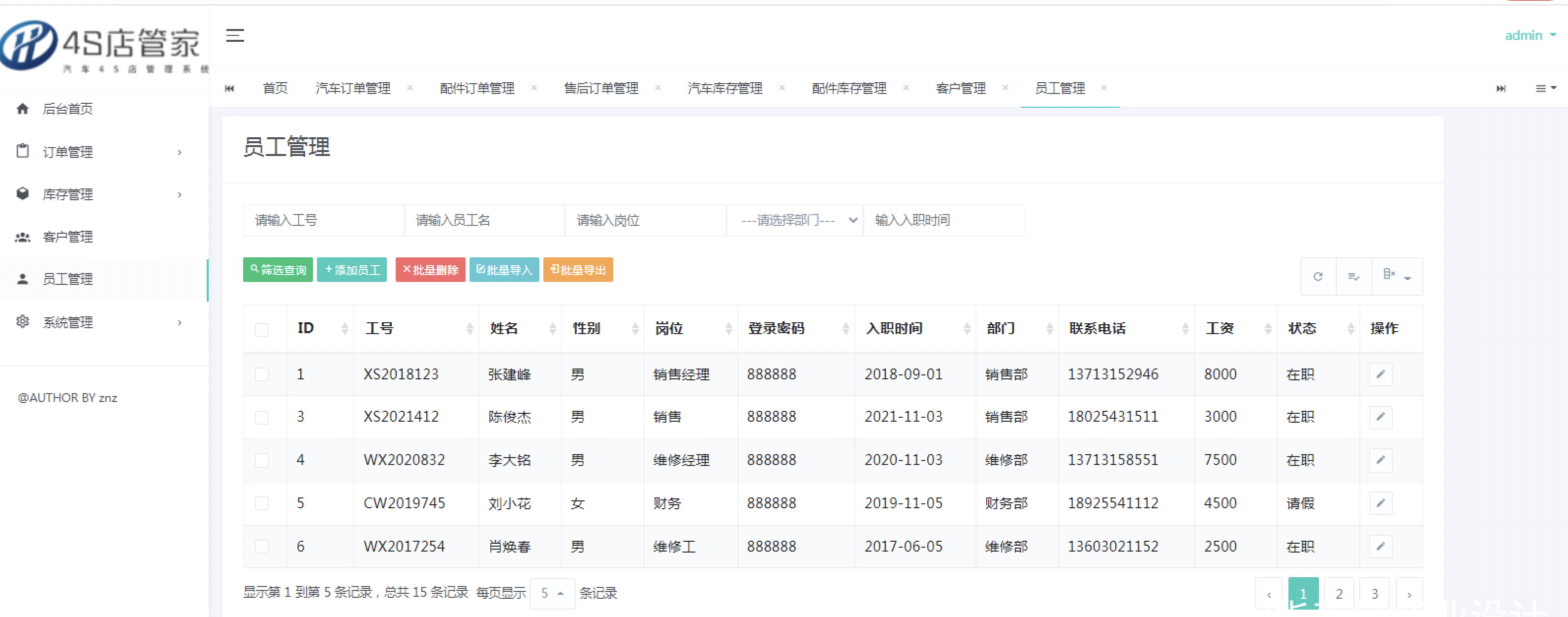Open 客户管理 in the sidebar

pos(103,237)
